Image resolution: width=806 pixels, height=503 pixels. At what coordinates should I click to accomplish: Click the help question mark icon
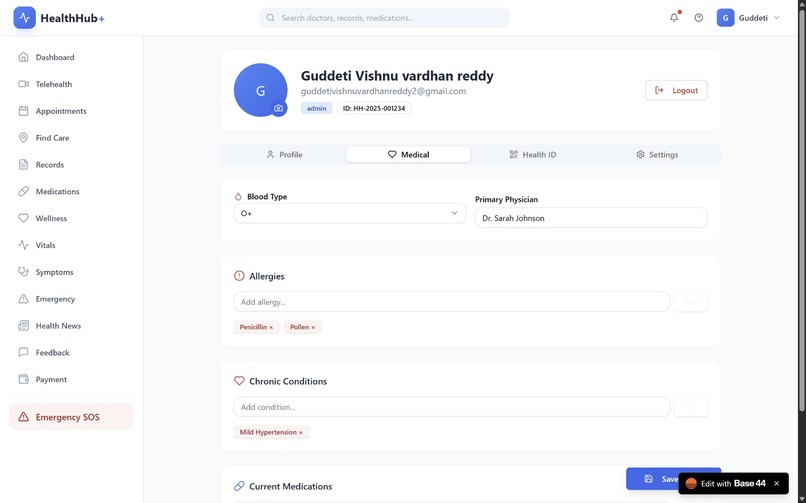pos(699,17)
